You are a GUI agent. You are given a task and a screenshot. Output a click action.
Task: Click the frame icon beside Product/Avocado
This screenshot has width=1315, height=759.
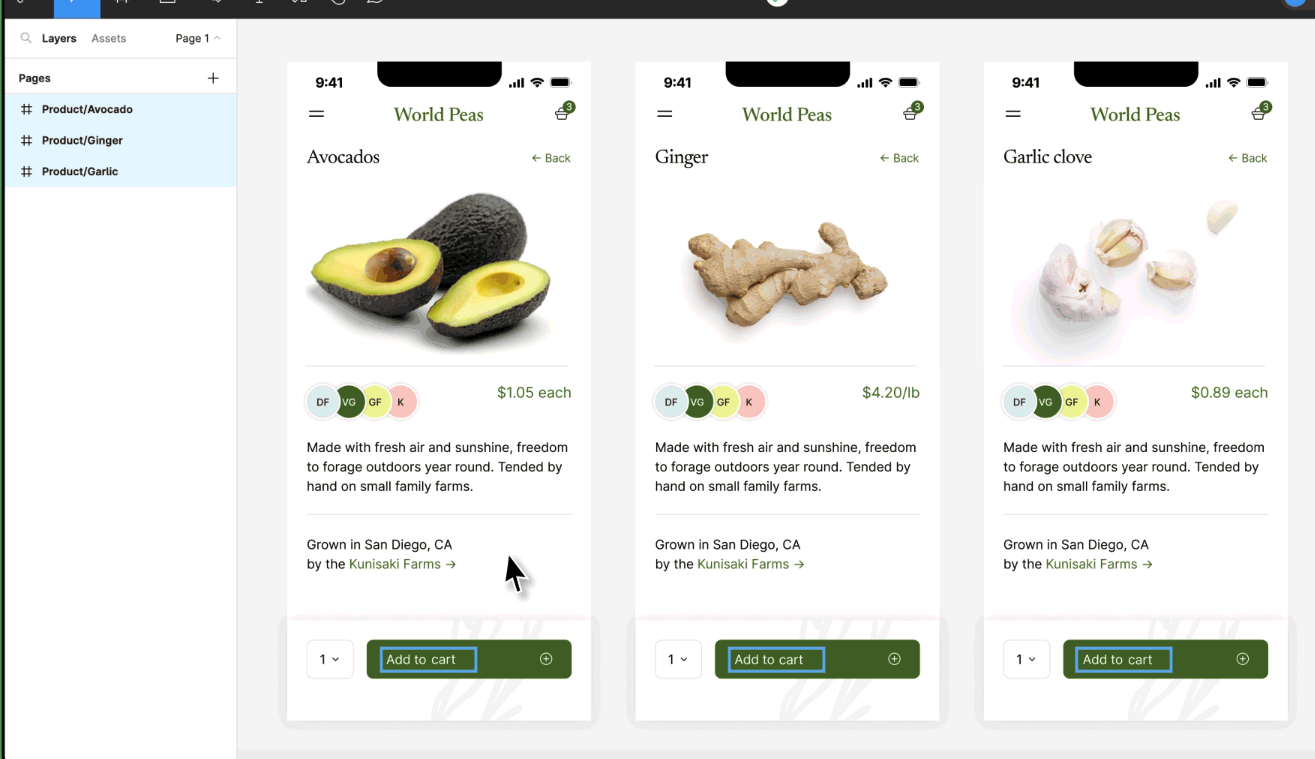(x=27, y=110)
